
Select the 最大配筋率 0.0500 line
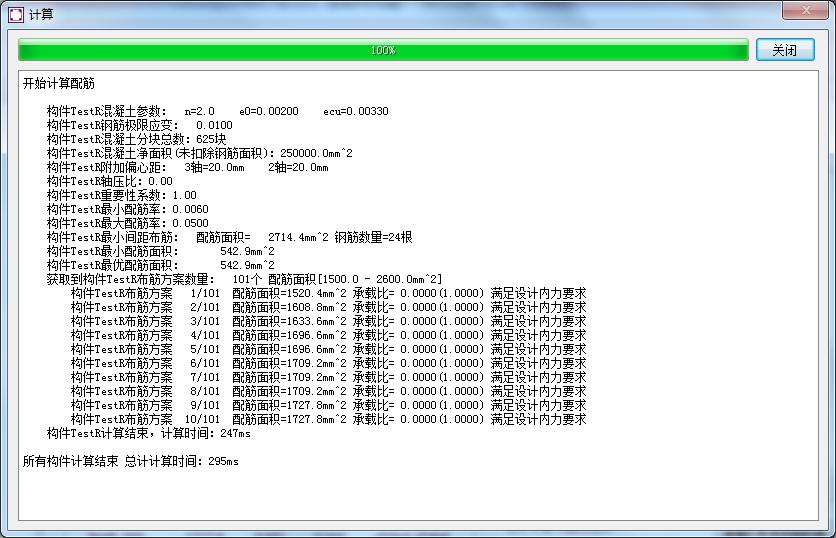click(127, 223)
